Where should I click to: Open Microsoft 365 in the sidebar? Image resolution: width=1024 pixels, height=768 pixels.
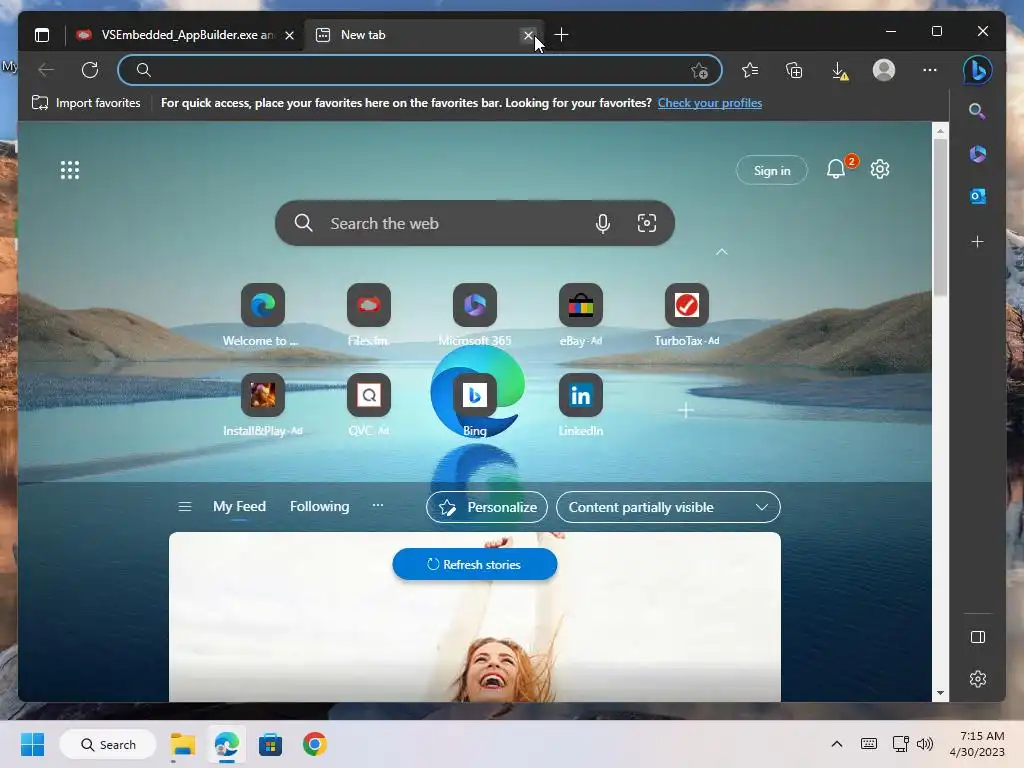coord(978,154)
